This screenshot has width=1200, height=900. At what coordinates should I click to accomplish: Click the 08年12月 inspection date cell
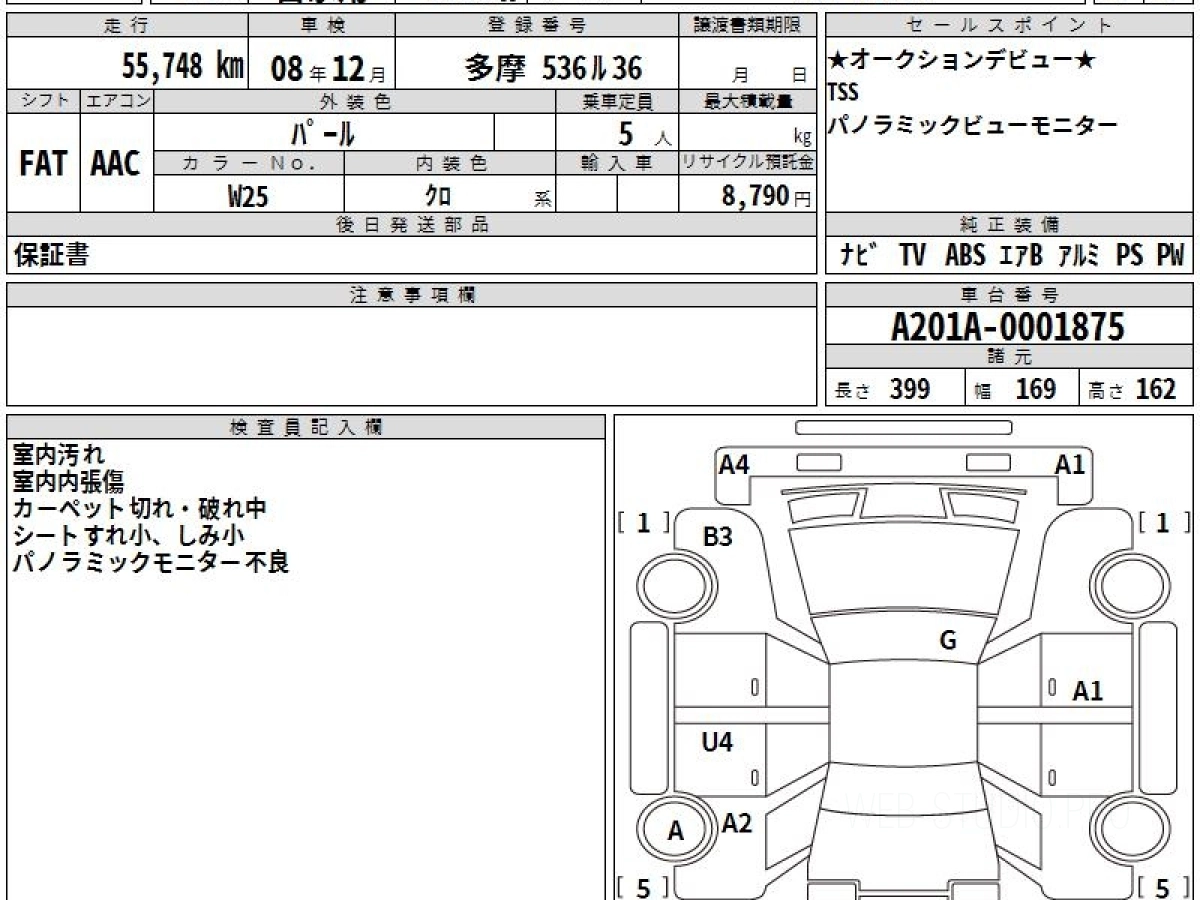[321, 68]
